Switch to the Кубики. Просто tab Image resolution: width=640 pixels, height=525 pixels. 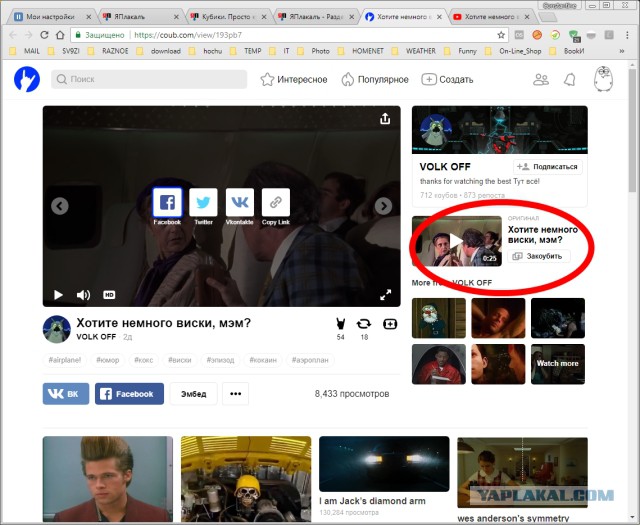[x=230, y=17]
